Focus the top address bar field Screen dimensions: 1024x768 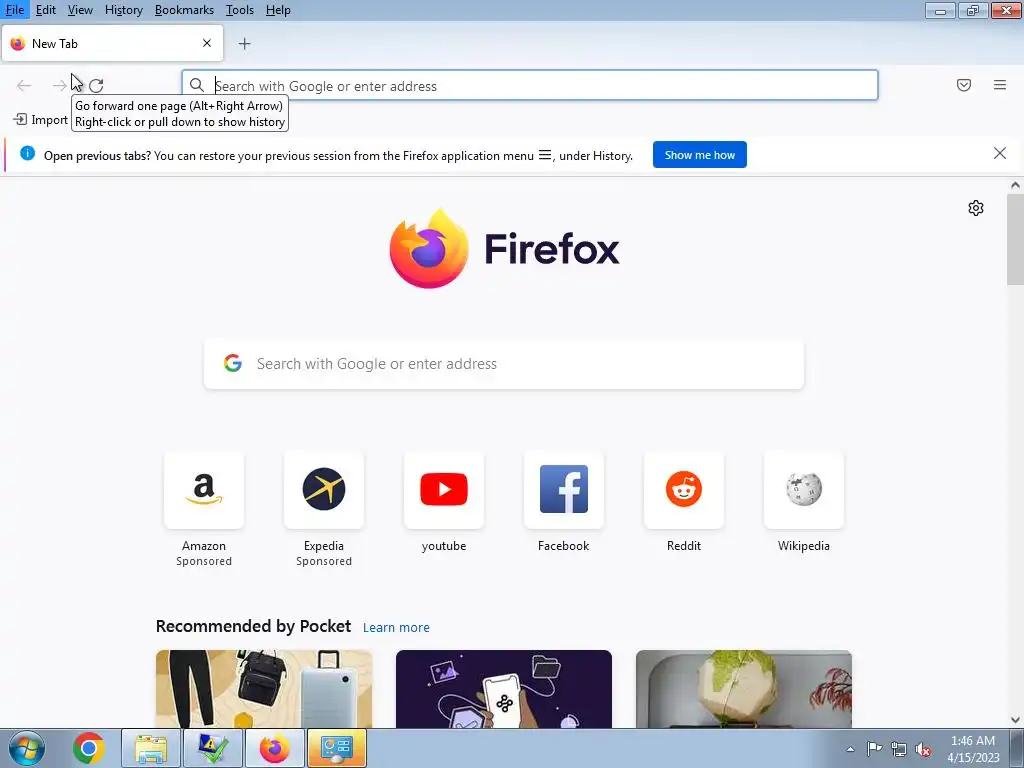point(530,86)
